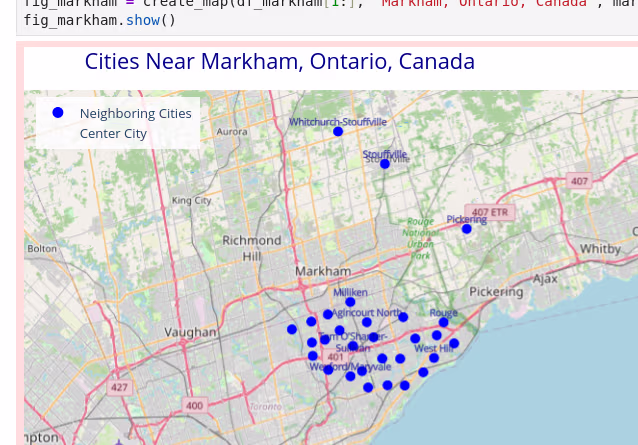This screenshot has height=445, width=638.
Task: Click the 'Whitchurch-Stouffville' marker text label
Action: coord(338,122)
